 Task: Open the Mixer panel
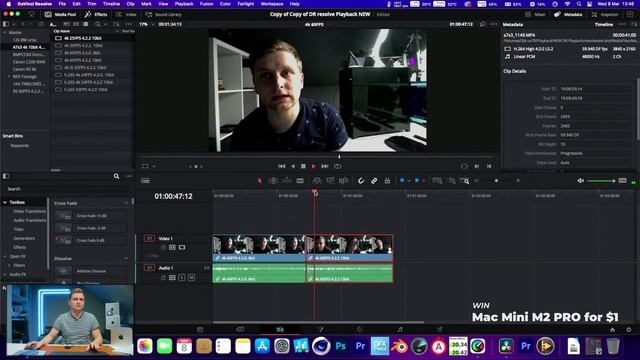click(535, 14)
